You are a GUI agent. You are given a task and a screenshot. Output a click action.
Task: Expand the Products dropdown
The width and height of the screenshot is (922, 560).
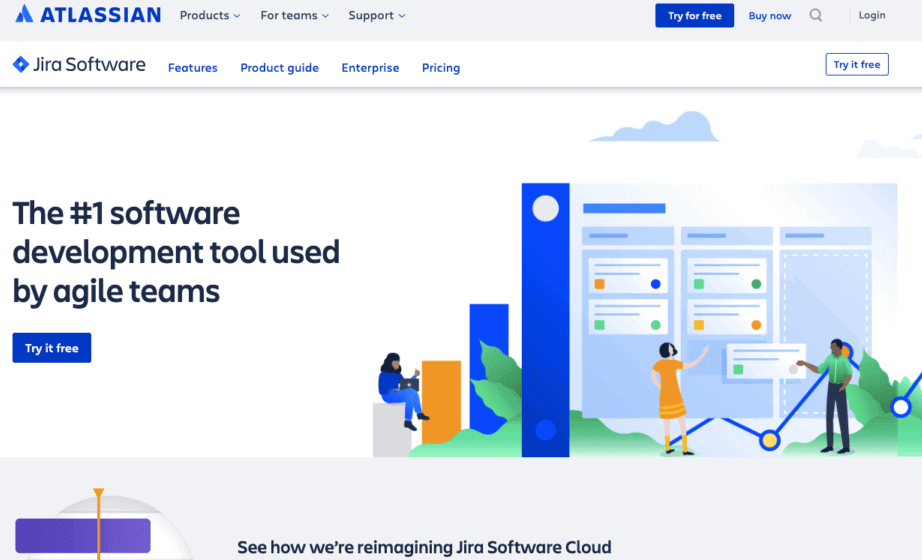(x=210, y=15)
